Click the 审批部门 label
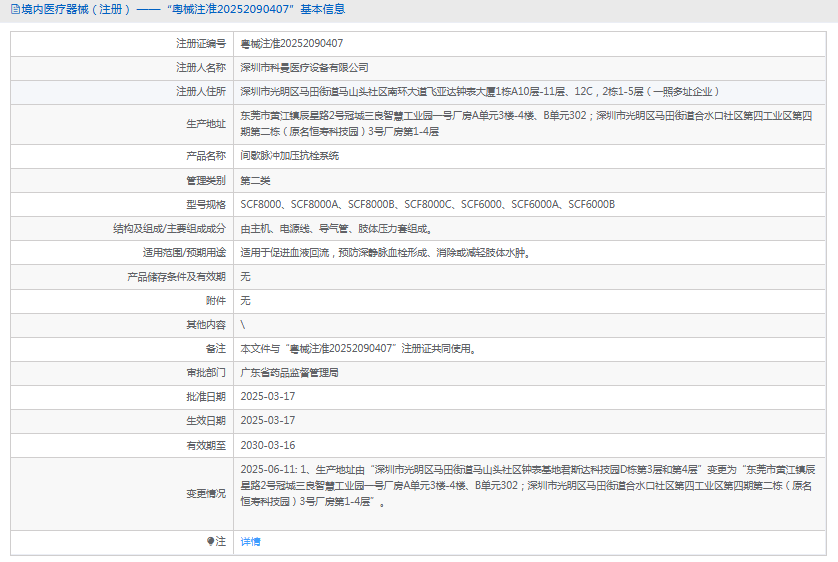This screenshot has height=562, width=838. click(x=206, y=373)
